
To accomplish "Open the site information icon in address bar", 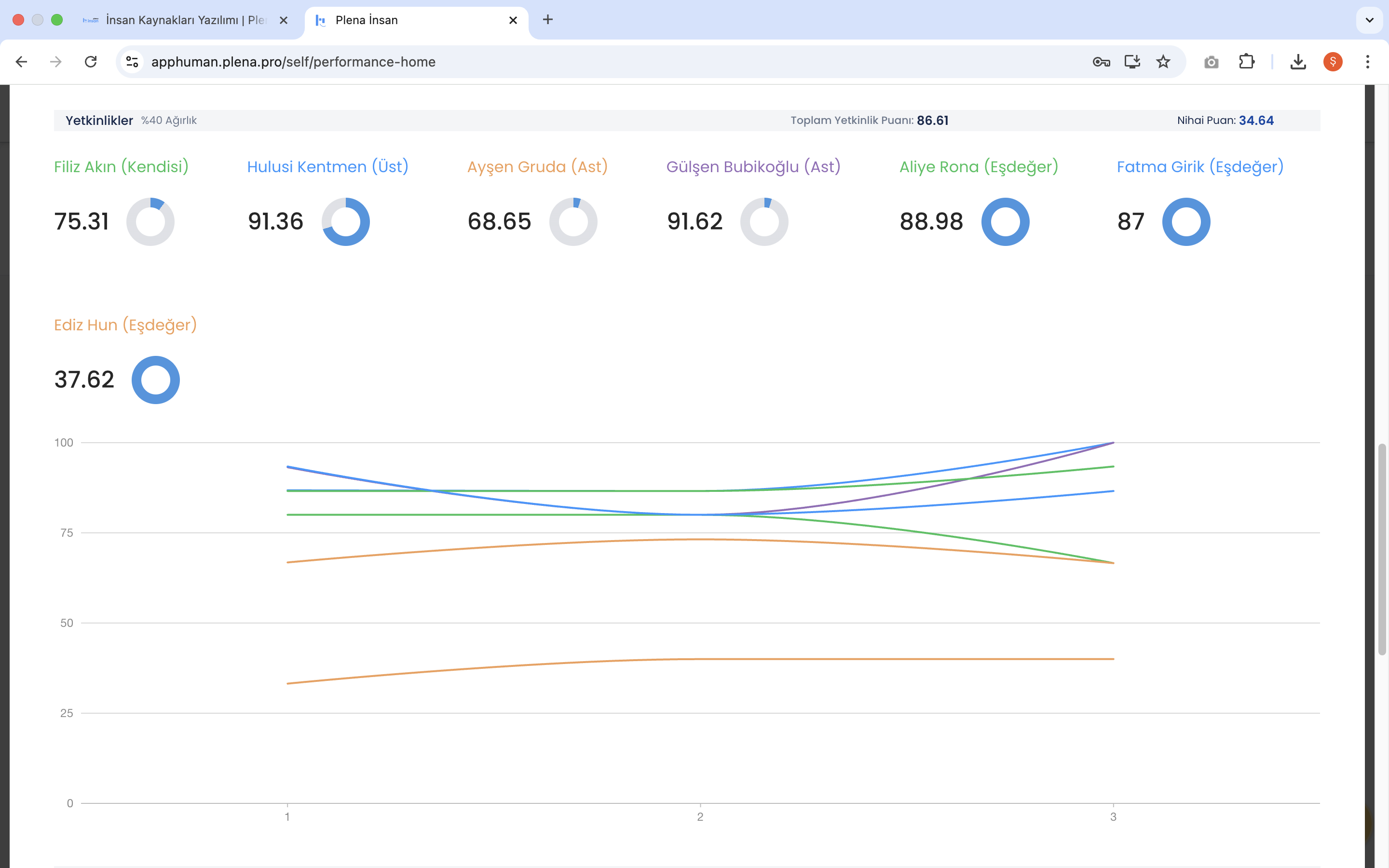I will (x=132, y=61).
